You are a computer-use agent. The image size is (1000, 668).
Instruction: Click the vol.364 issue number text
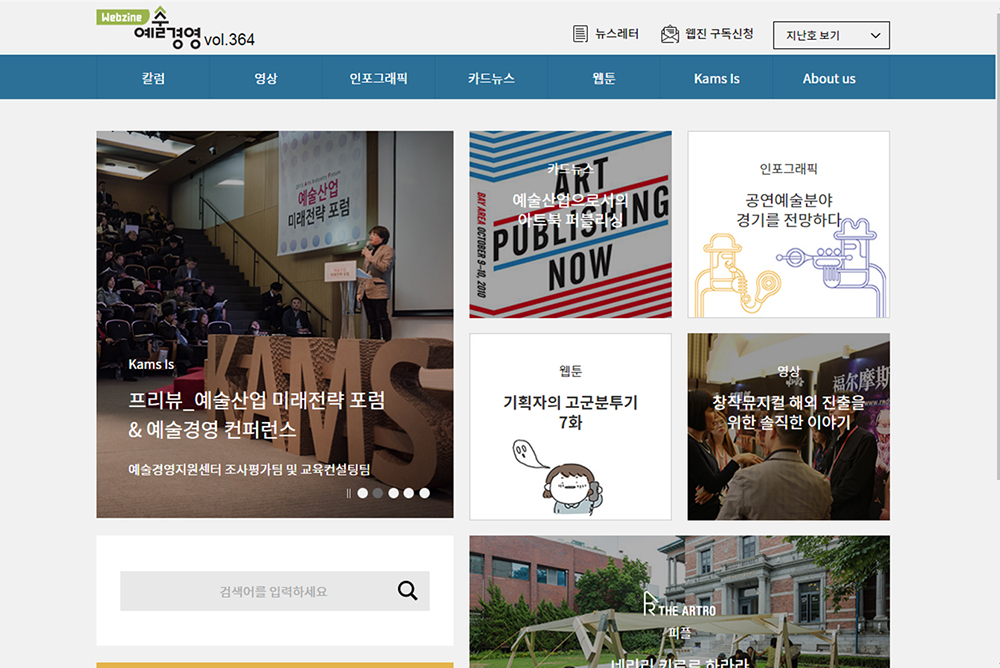point(229,40)
